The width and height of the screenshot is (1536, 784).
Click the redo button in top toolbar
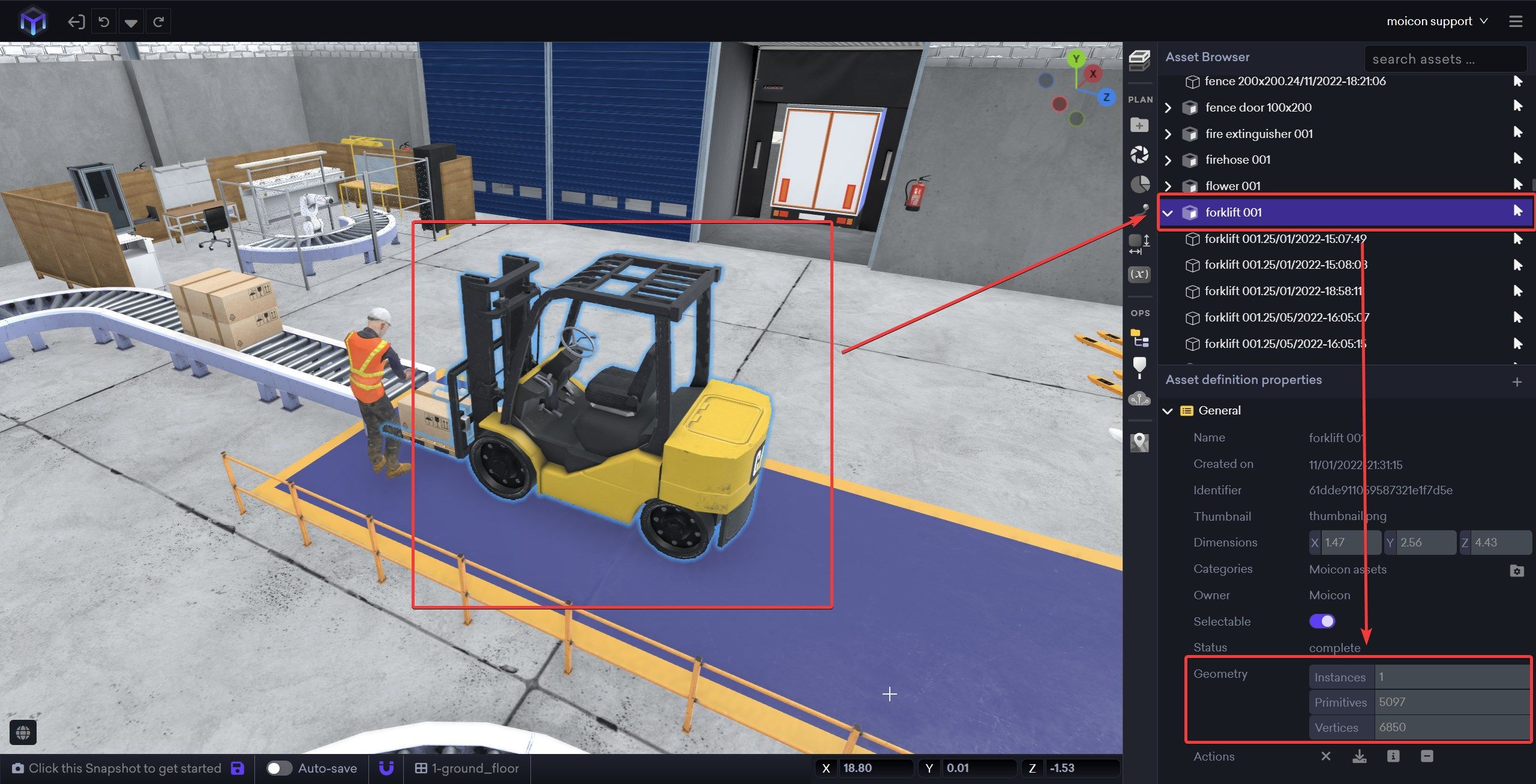click(158, 22)
